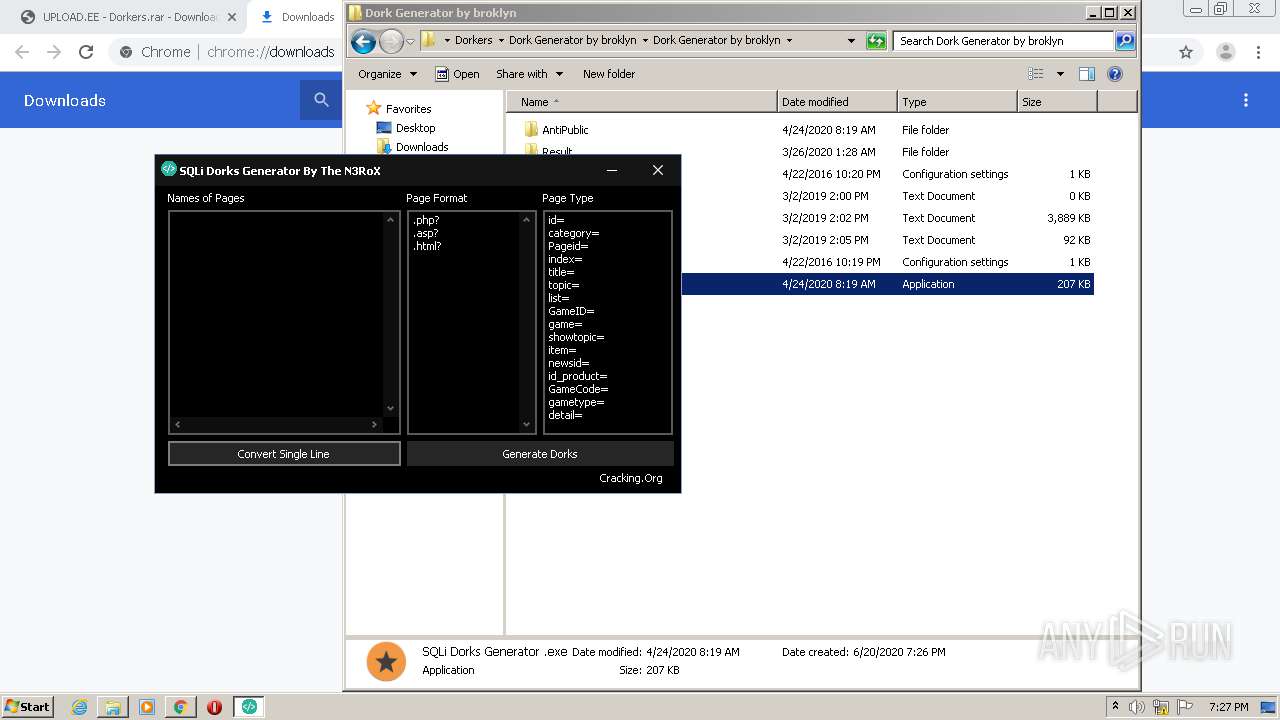Select '.asp?' in Page Format list
Viewport: 1280px width, 720px height.
[425, 233]
